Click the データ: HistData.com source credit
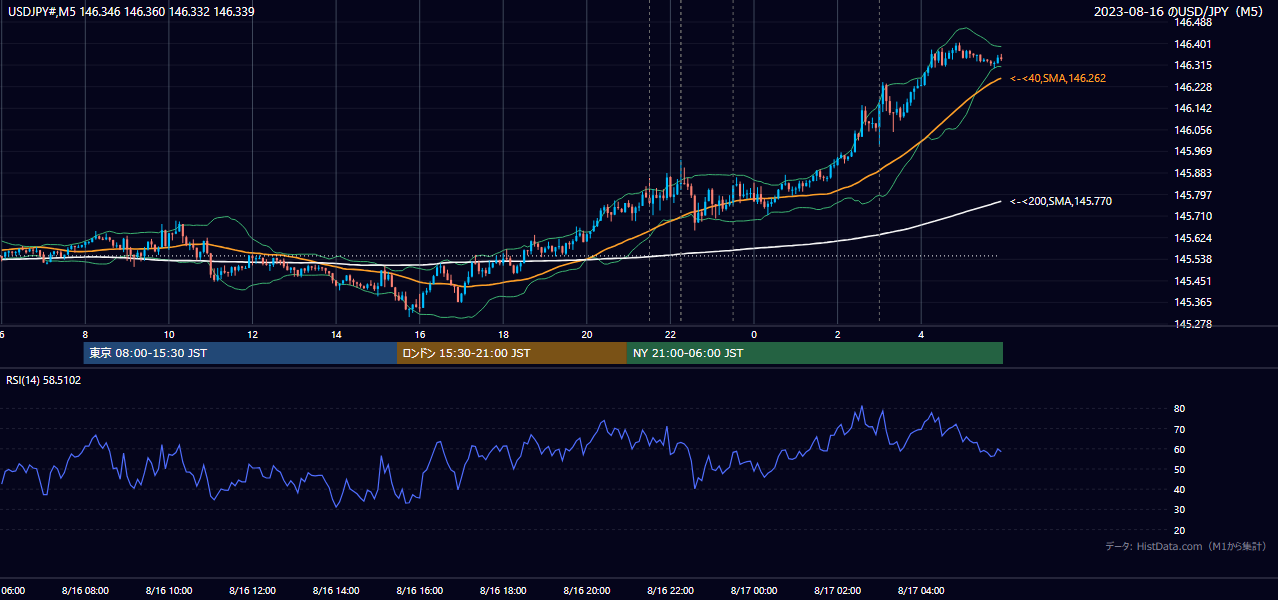1278x600 pixels. point(1186,546)
